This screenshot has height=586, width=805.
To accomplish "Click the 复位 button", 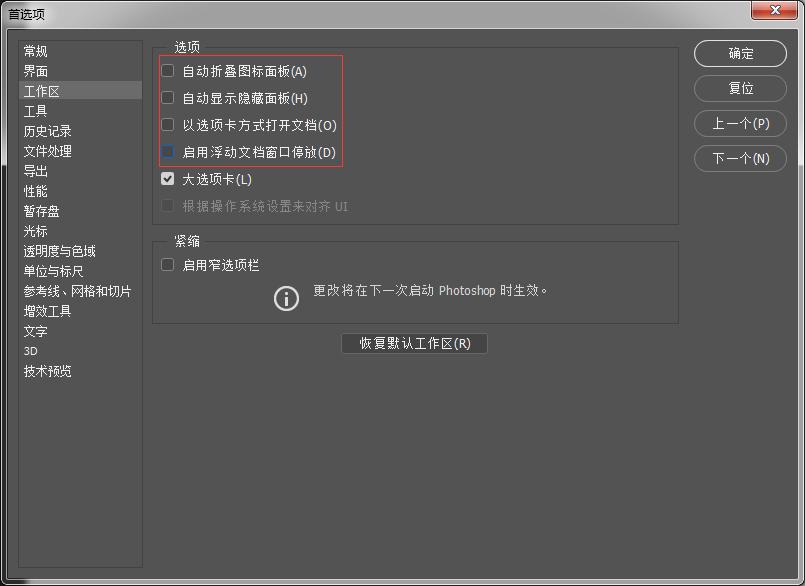I will 740,88.
